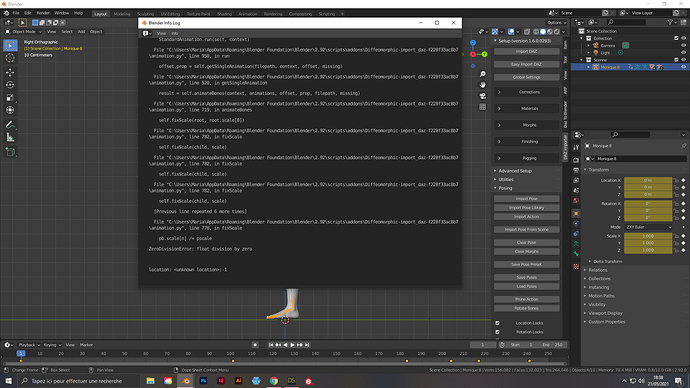
Task: Open the Object Data armature properties tab
Action: pyautogui.click(x=576, y=244)
